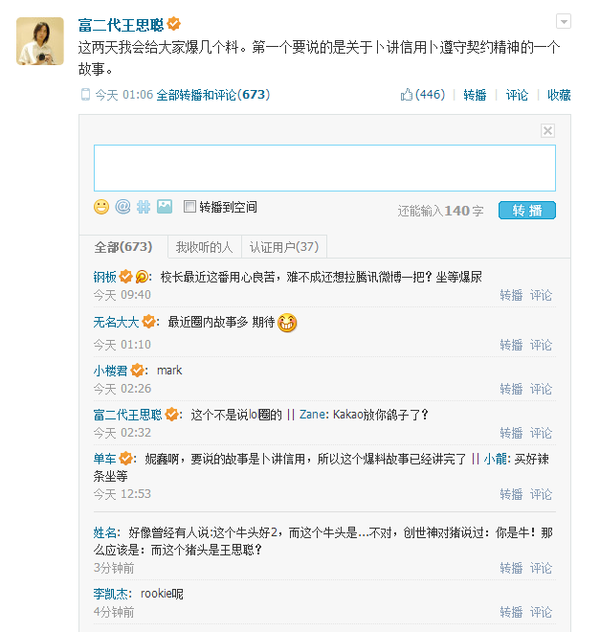The height and width of the screenshot is (632, 600).
Task: Open 富二代王思聪's avatar thumbnail
Action: 40,41
